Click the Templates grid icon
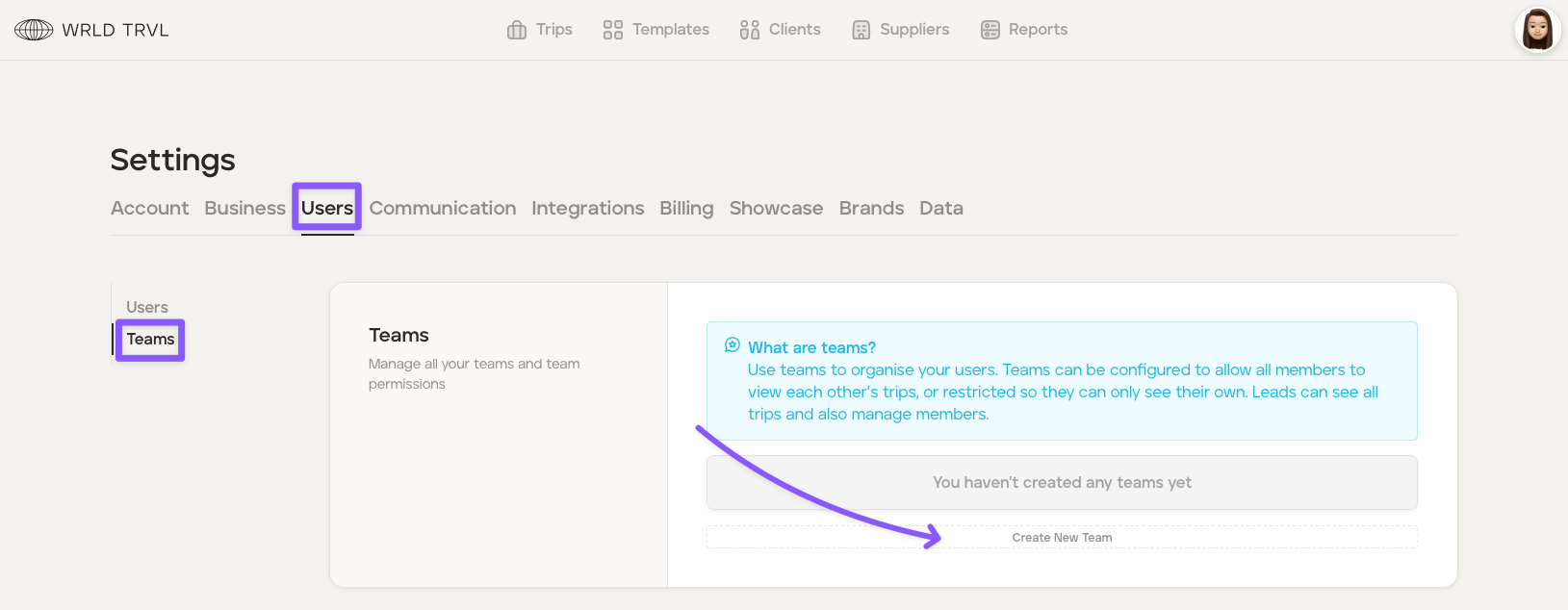The height and width of the screenshot is (610, 1568). pyautogui.click(x=612, y=30)
